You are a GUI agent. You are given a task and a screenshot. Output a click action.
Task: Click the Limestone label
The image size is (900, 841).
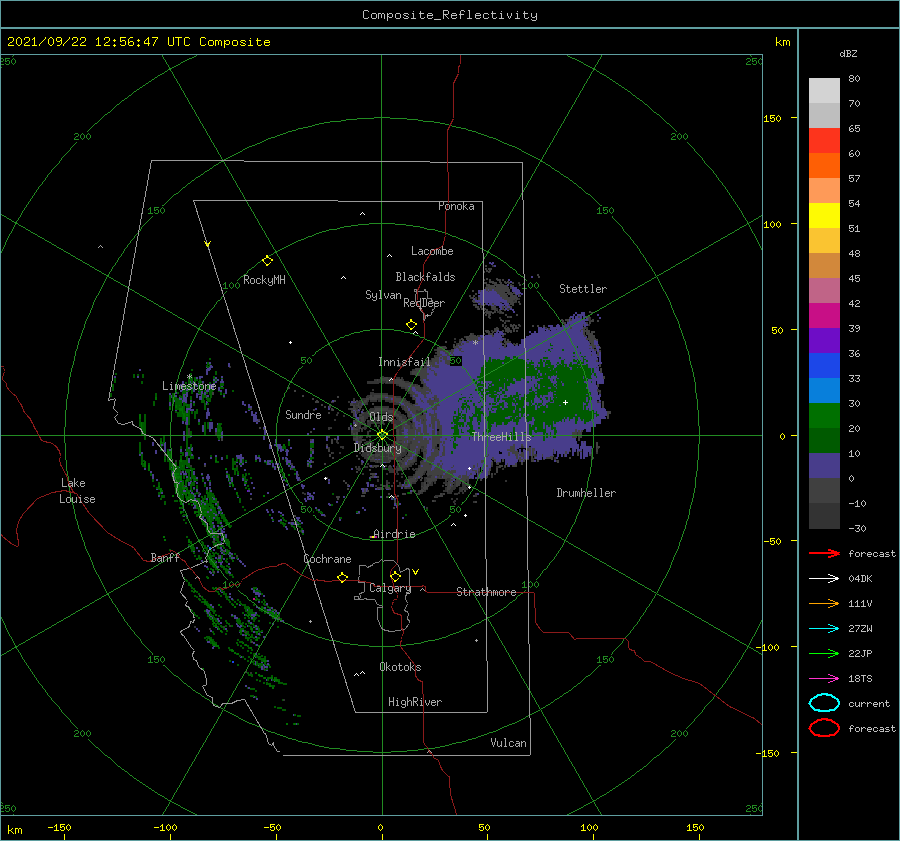coord(189,386)
